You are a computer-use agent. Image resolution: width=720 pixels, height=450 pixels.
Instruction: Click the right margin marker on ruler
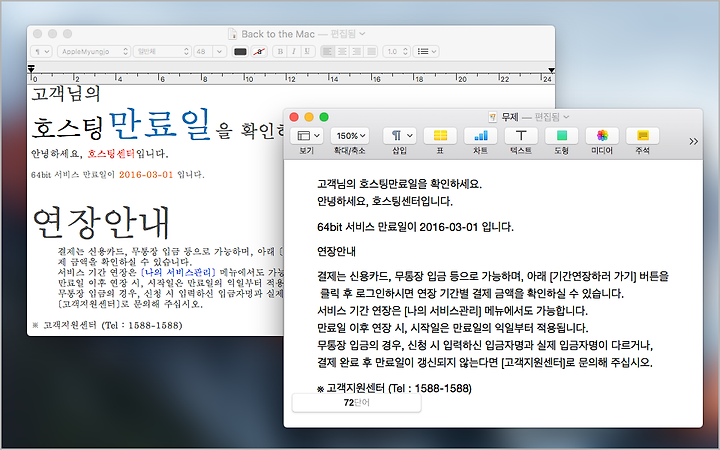click(551, 70)
